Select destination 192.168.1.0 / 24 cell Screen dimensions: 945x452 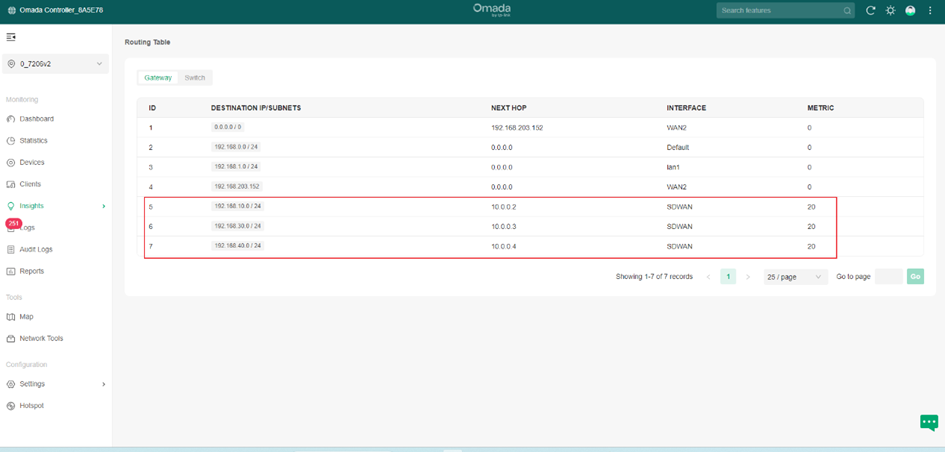(237, 166)
